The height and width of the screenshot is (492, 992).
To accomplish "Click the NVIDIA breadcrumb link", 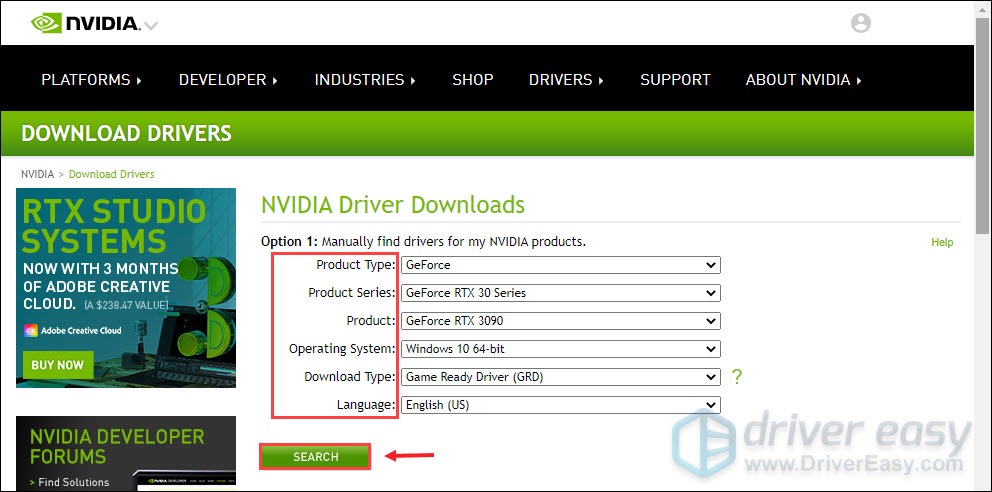I will (x=37, y=174).
